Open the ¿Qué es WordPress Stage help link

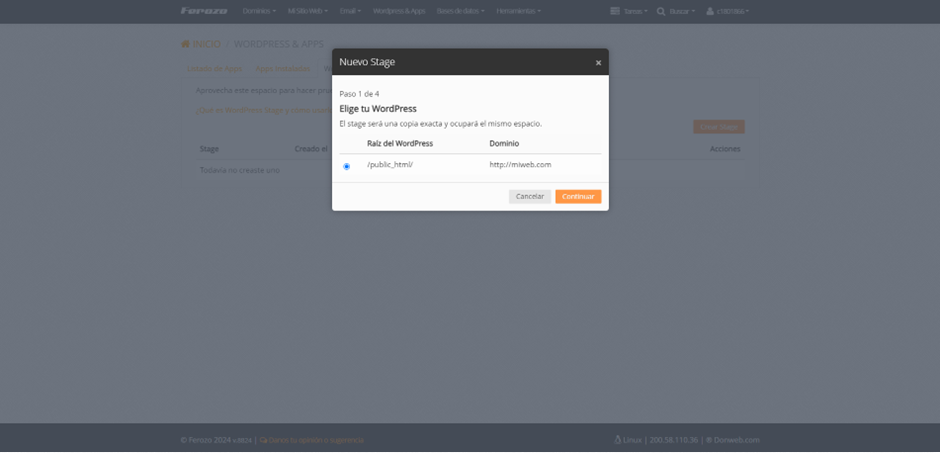264,110
